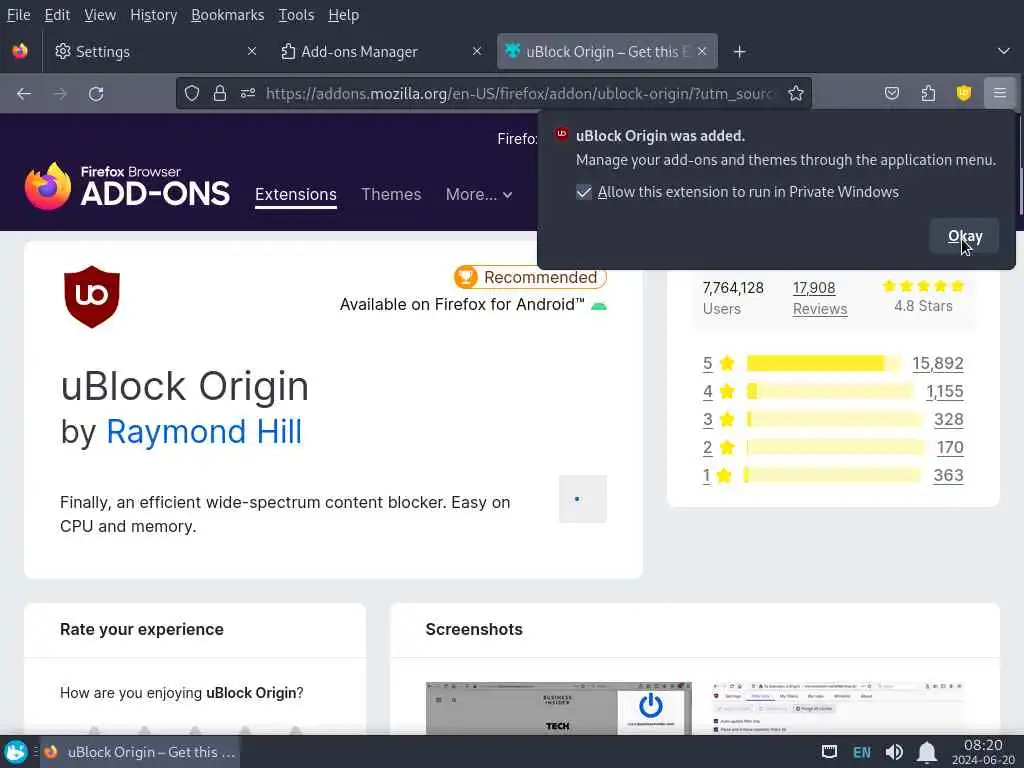Open the 17,908 Reviews link
1024x768 pixels.
click(820, 298)
